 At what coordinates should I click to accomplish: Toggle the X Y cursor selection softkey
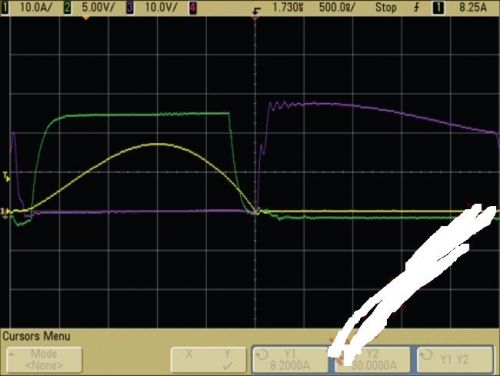208,359
